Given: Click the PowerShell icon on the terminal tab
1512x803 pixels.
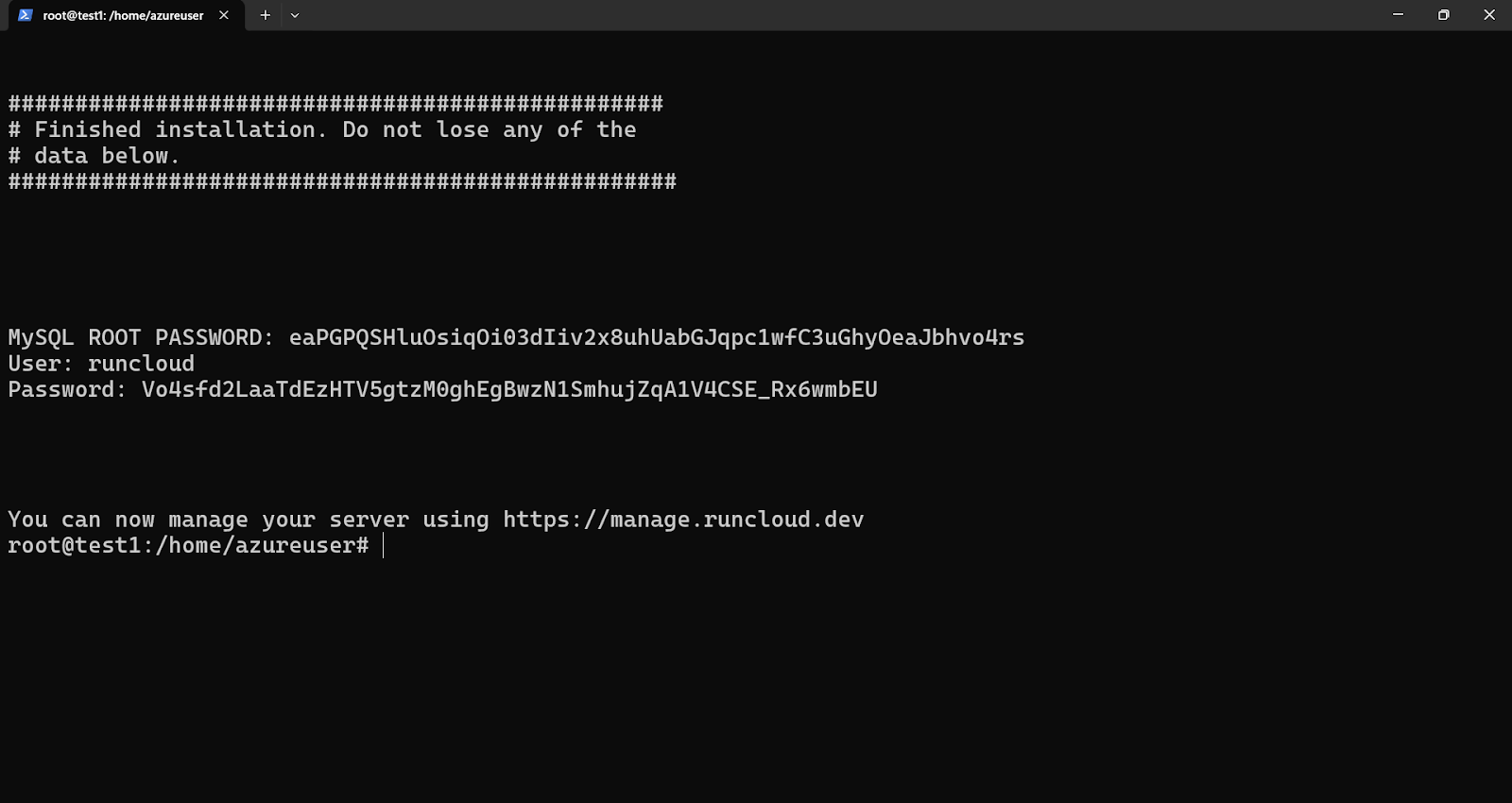Looking at the screenshot, I should (x=26, y=15).
